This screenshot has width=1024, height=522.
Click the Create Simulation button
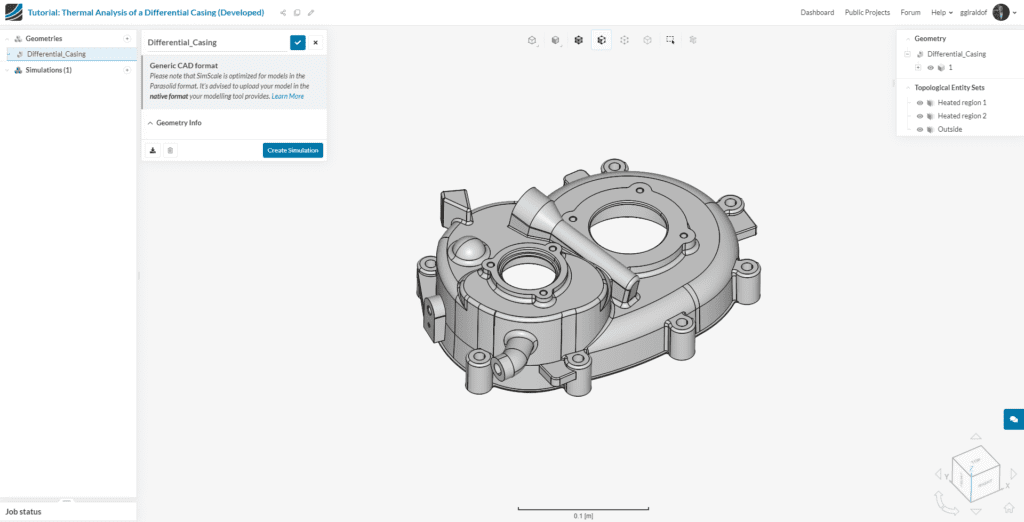pos(293,151)
